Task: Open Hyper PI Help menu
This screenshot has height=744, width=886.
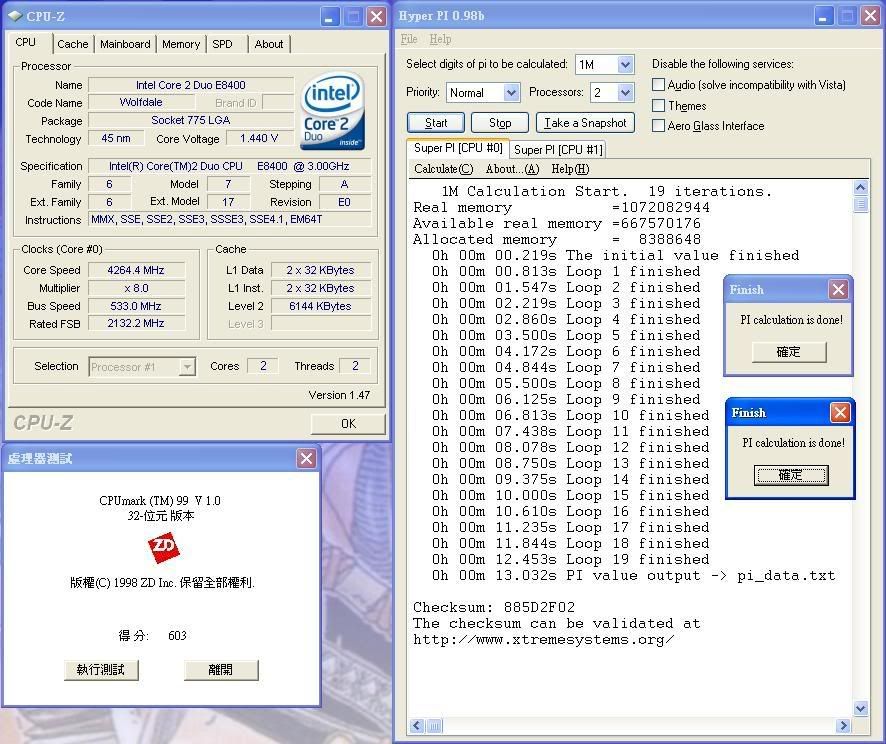Action: (440, 39)
